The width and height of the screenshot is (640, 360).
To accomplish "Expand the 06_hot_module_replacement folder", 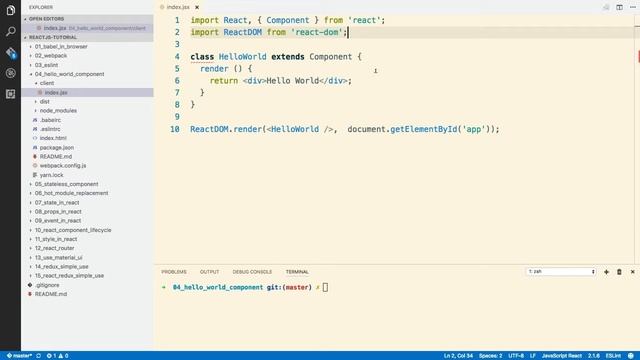I will (x=71, y=193).
